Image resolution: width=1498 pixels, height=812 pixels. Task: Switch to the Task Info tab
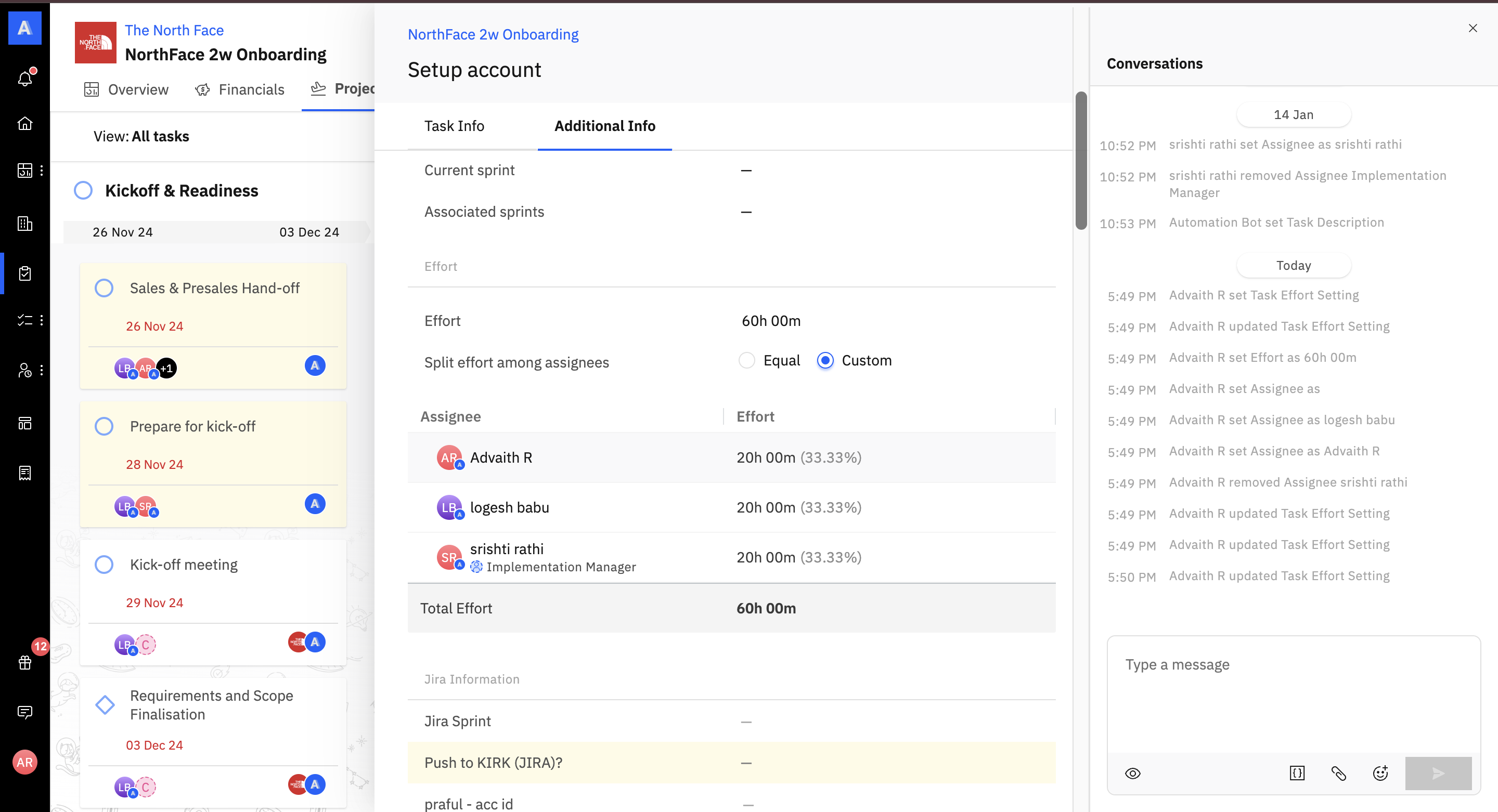tap(454, 126)
